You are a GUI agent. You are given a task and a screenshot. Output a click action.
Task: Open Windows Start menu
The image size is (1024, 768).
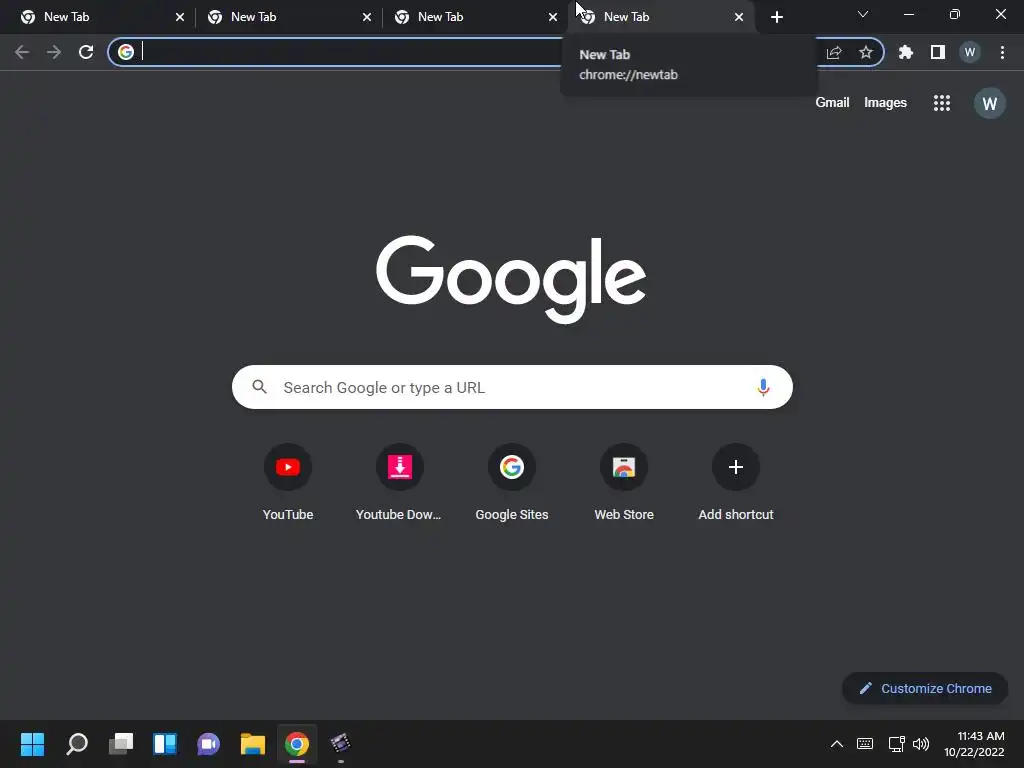pos(33,744)
